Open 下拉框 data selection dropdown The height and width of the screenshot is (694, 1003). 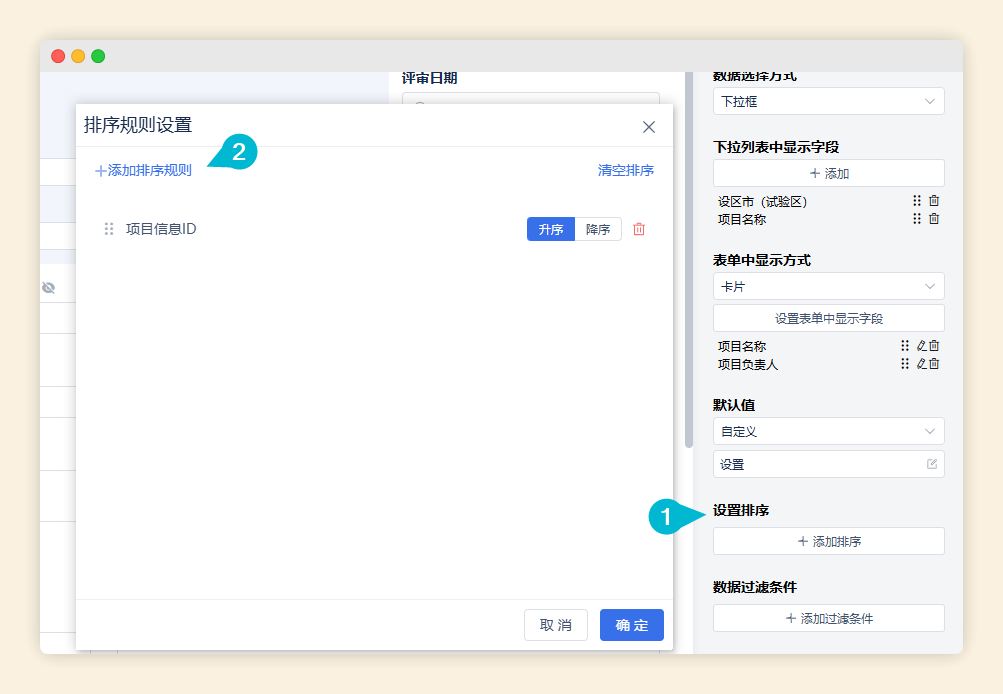tap(829, 101)
